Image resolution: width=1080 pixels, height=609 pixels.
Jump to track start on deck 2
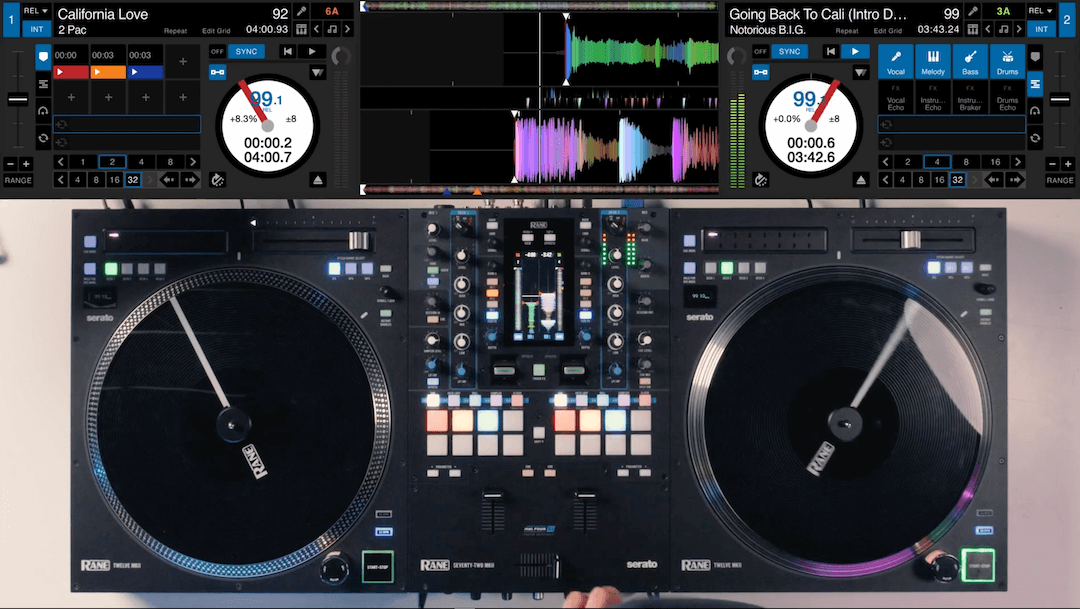831,52
